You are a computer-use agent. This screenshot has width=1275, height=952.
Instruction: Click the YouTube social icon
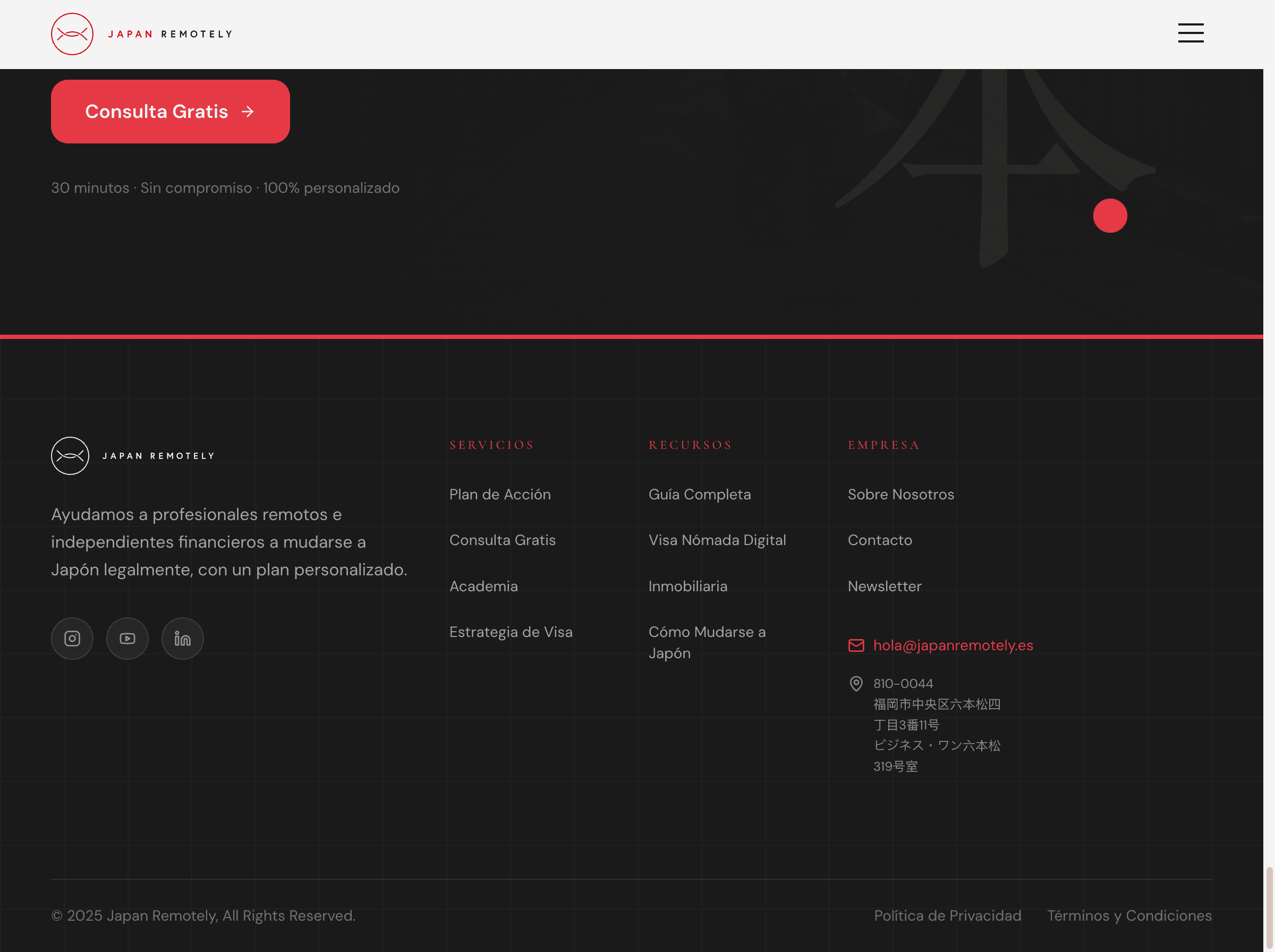pos(127,639)
